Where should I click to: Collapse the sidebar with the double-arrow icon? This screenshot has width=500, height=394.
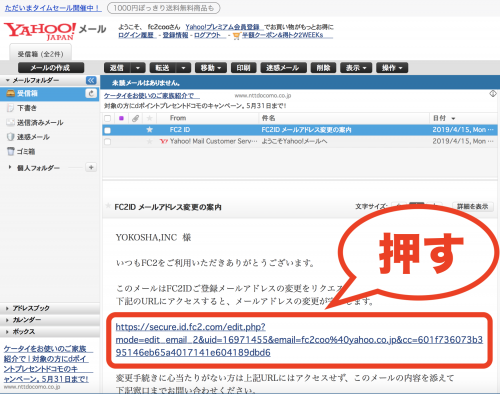91,80
